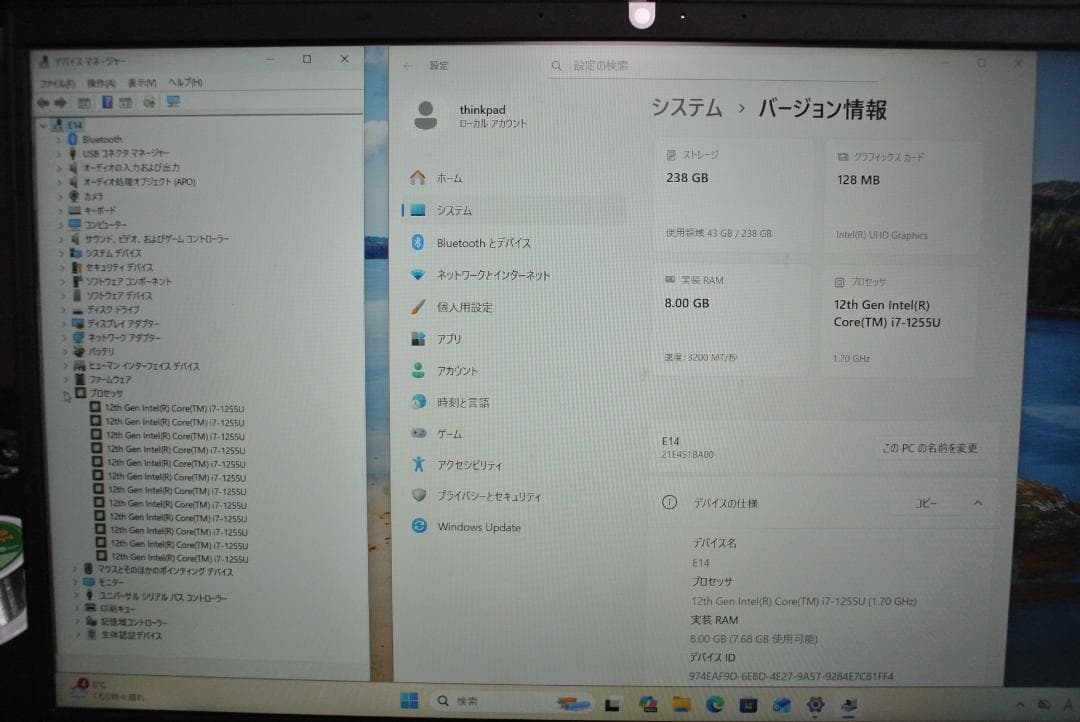The image size is (1080, 722).
Task: Open Microsoft Edge from the taskbar
Action: pos(715,704)
